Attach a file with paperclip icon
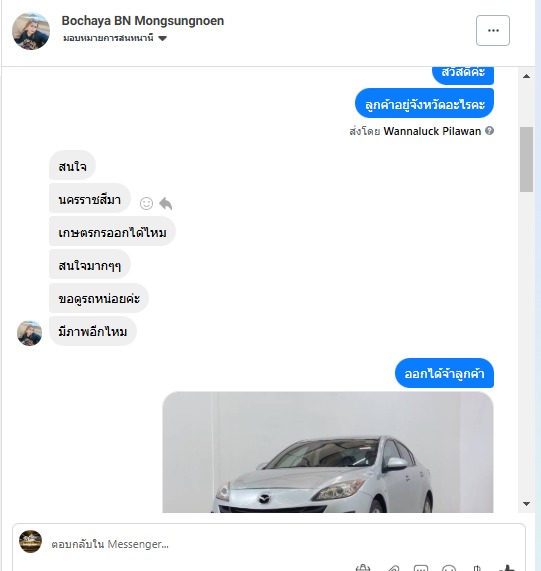Image resolution: width=541 pixels, height=571 pixels. click(x=392, y=568)
